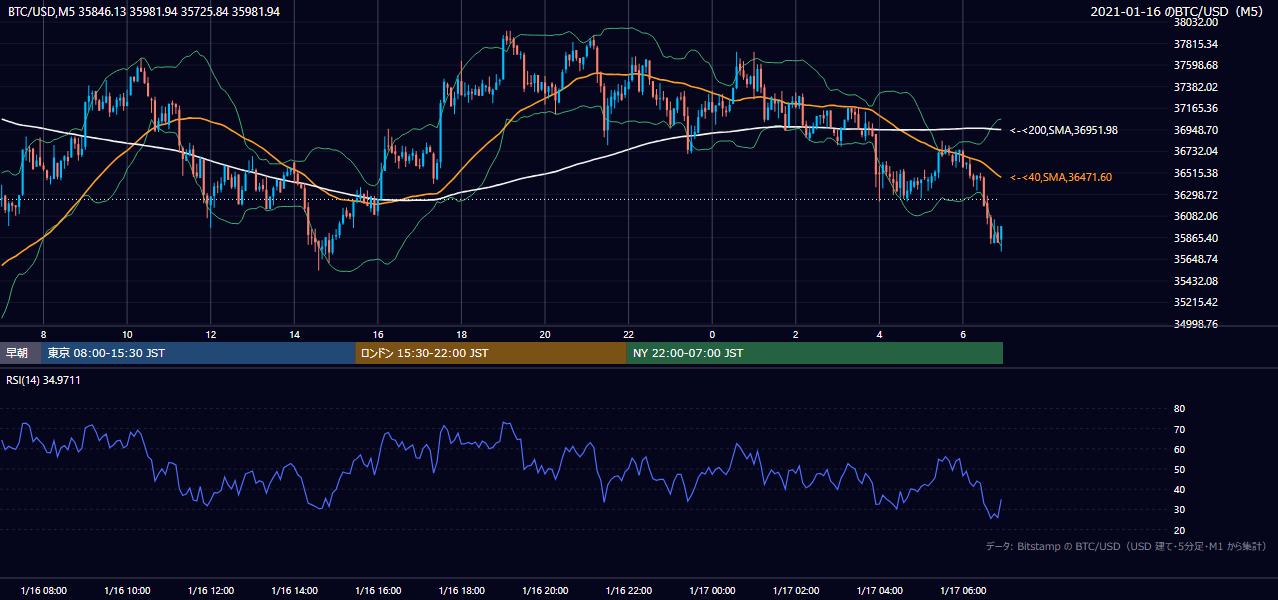Click price axis value 35865.40
1278x600 pixels.
[x=1196, y=238]
